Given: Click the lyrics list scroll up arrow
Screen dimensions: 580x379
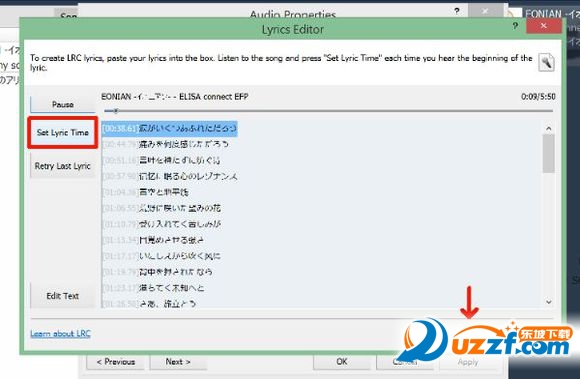Looking at the screenshot, I should 549,129.
